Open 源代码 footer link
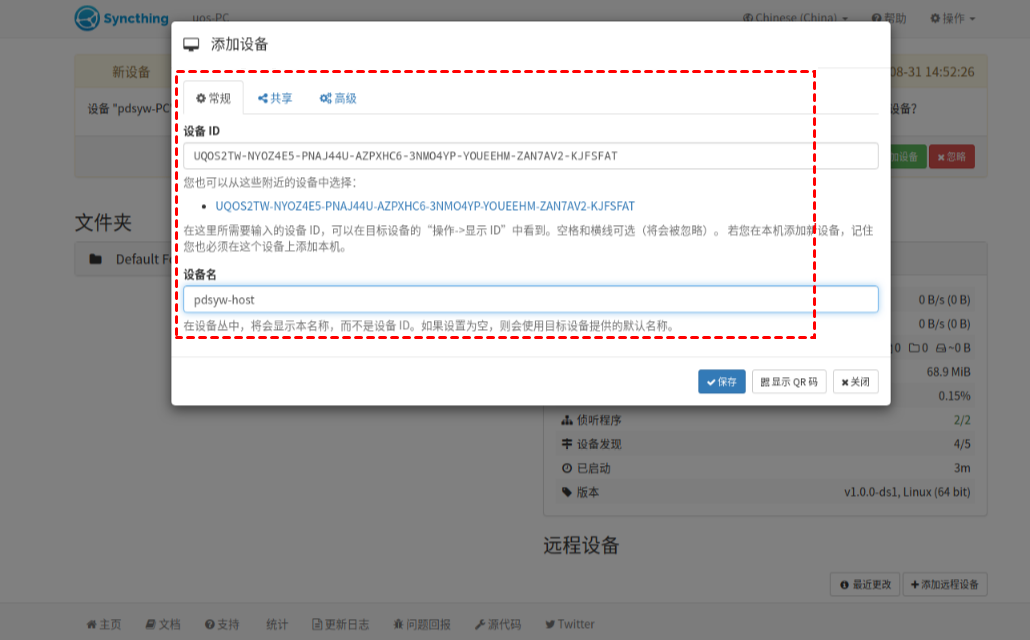The image size is (1030, 640). click(498, 624)
